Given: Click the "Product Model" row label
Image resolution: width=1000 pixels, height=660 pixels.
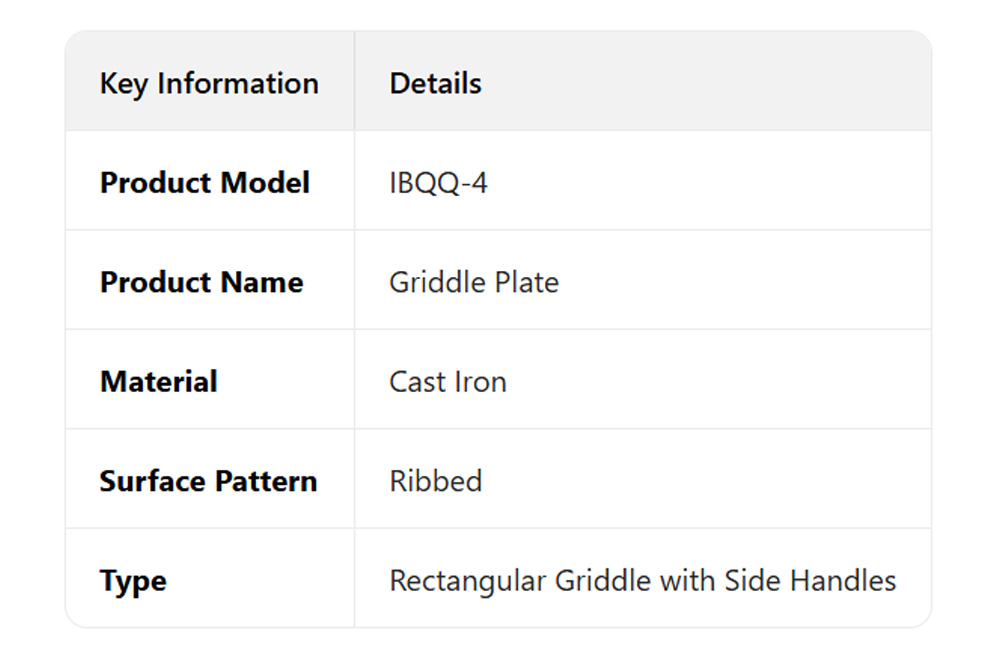Looking at the screenshot, I should [x=205, y=183].
